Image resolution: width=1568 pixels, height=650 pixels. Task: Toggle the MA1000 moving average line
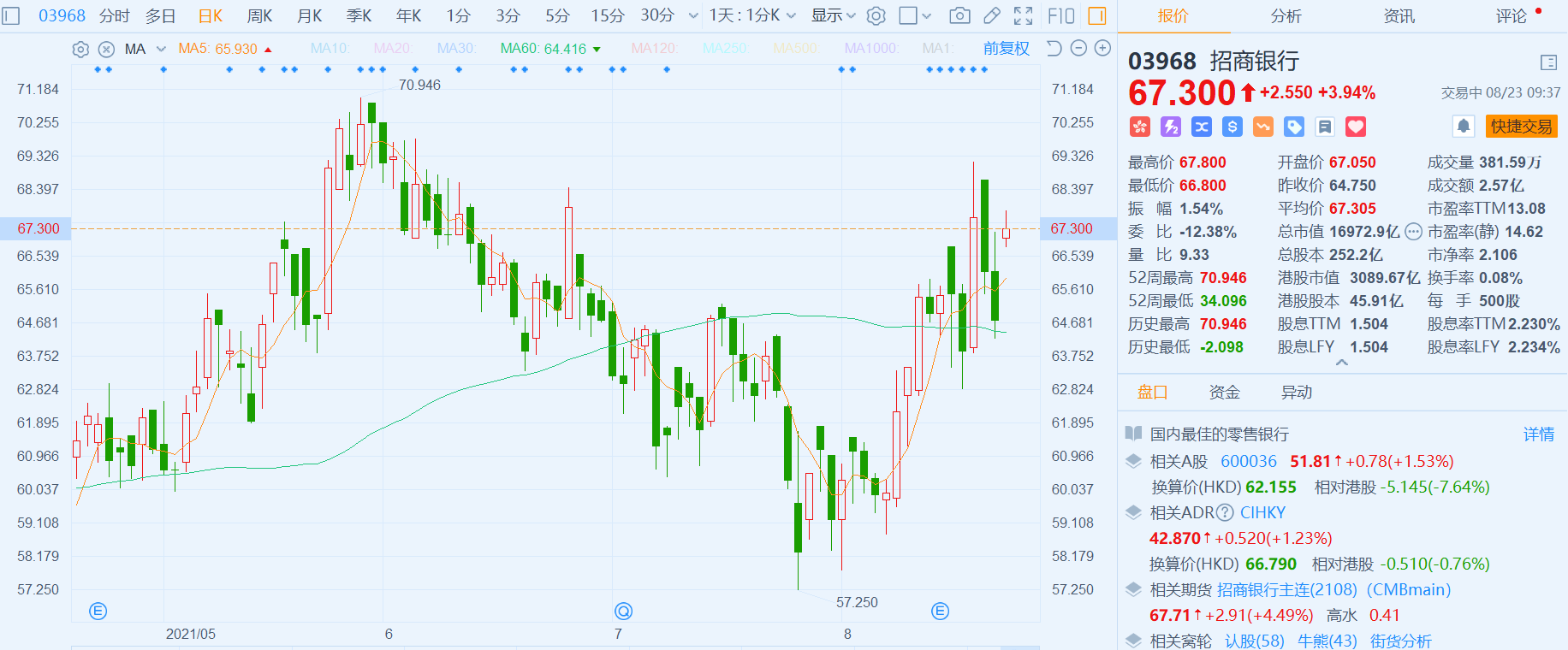pyautogui.click(x=871, y=49)
